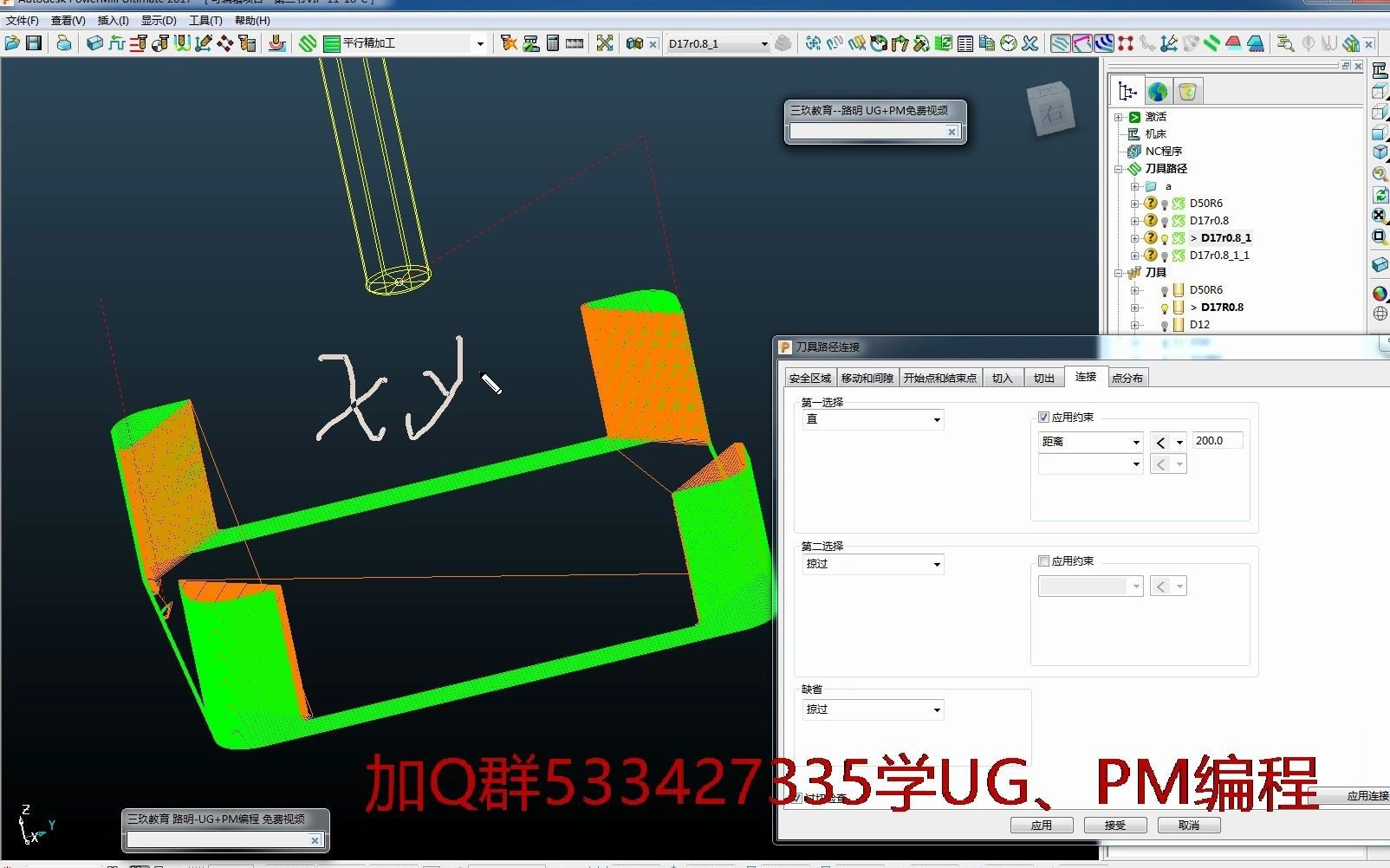This screenshot has height=868, width=1390.
Task: Click the calculator icon in toolbar
Action: click(x=553, y=42)
